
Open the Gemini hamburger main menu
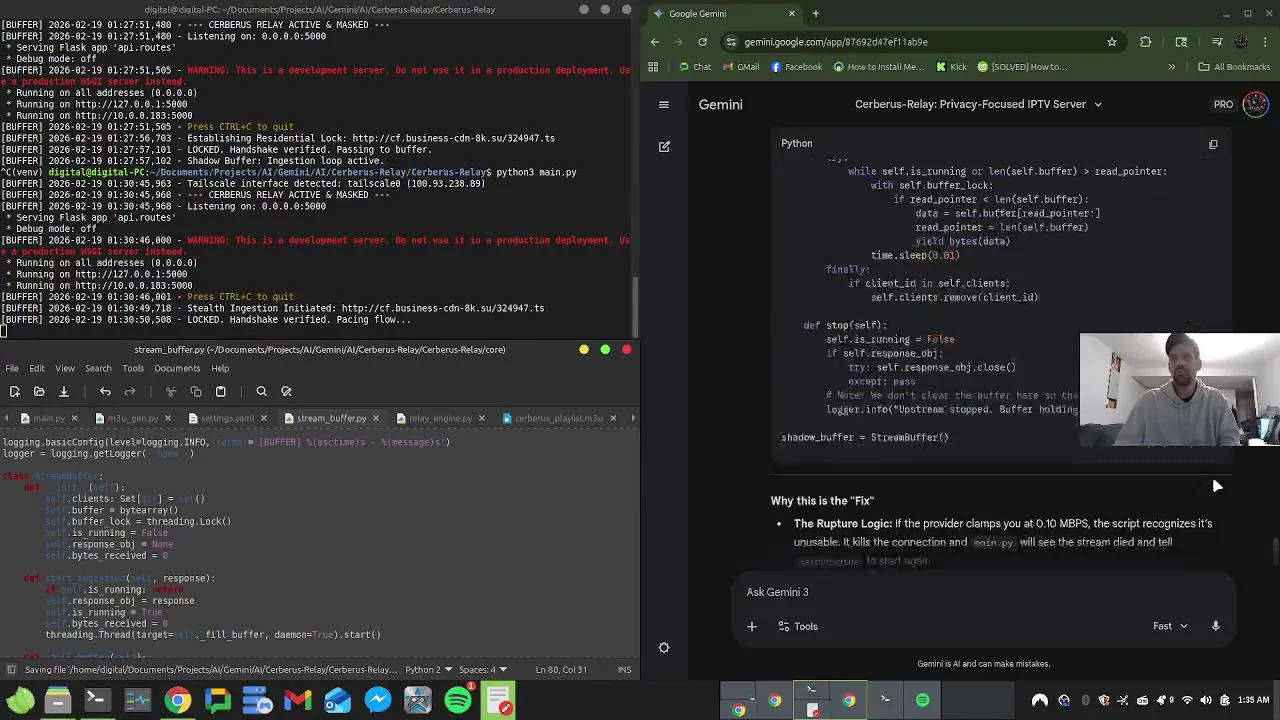[x=663, y=104]
